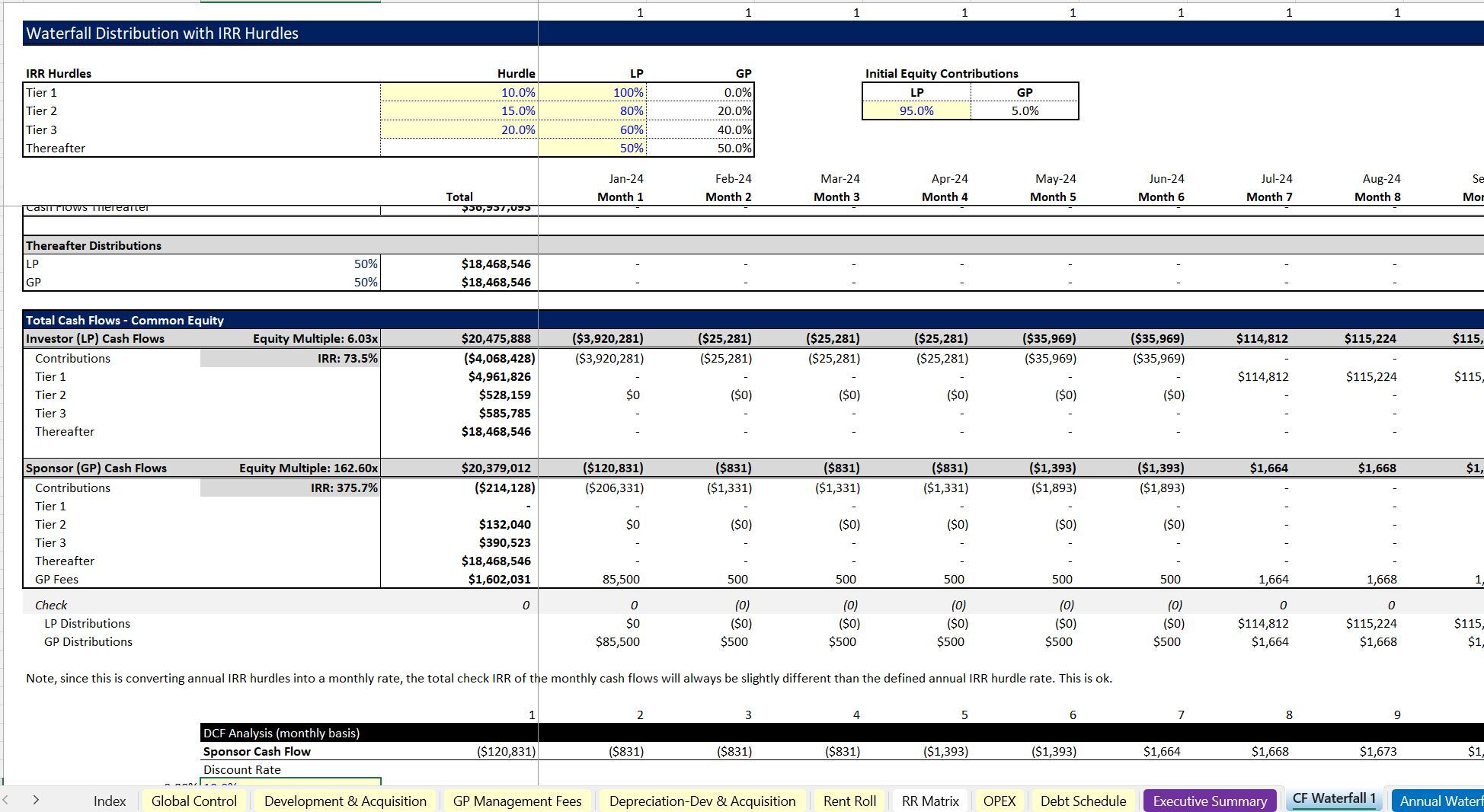Click the Waterfall Distribution with IRR Hurdles title
This screenshot has width=1484, height=812.
162,34
